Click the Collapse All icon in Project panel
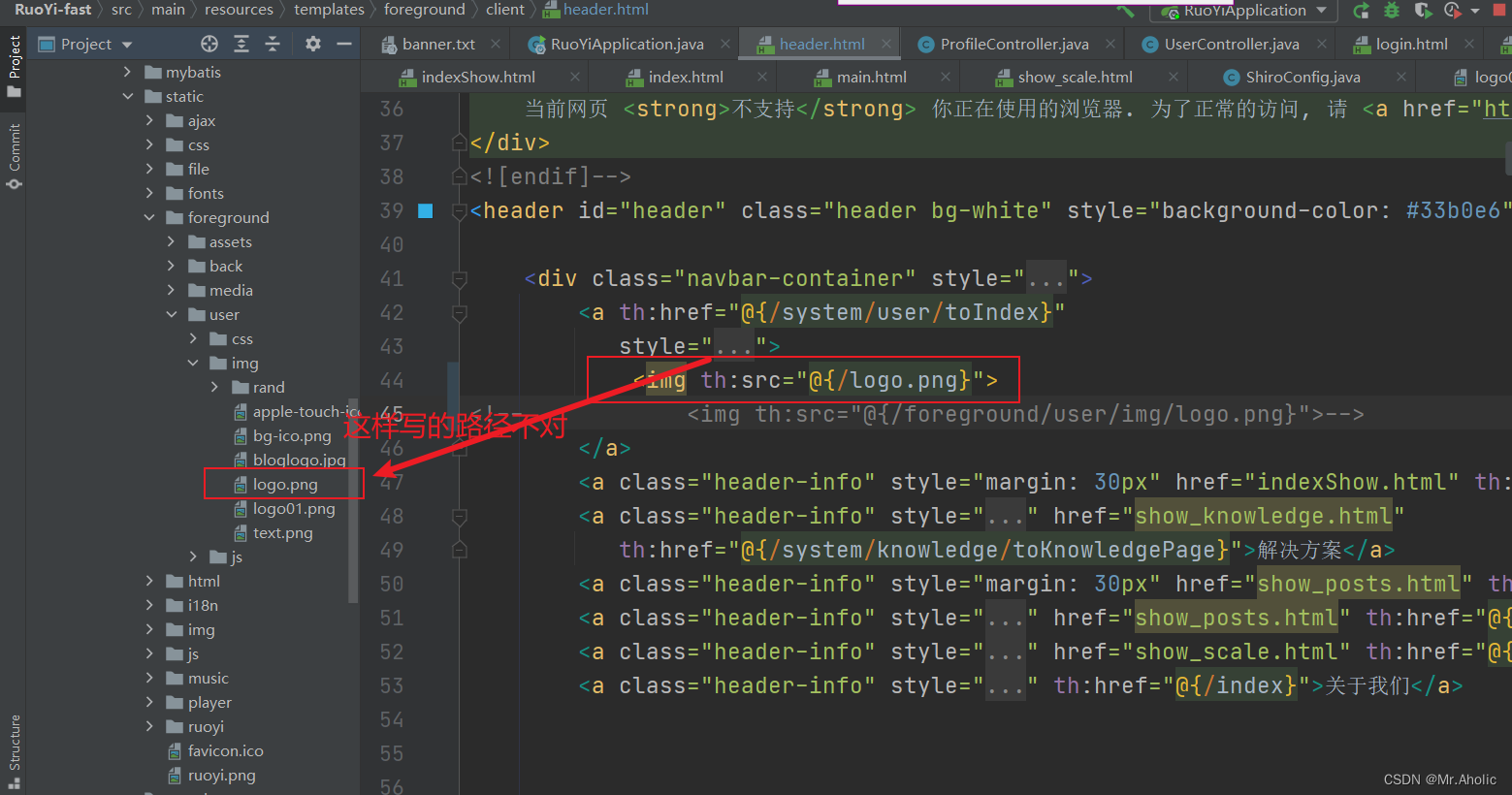Image resolution: width=1512 pixels, height=795 pixels. point(273,44)
